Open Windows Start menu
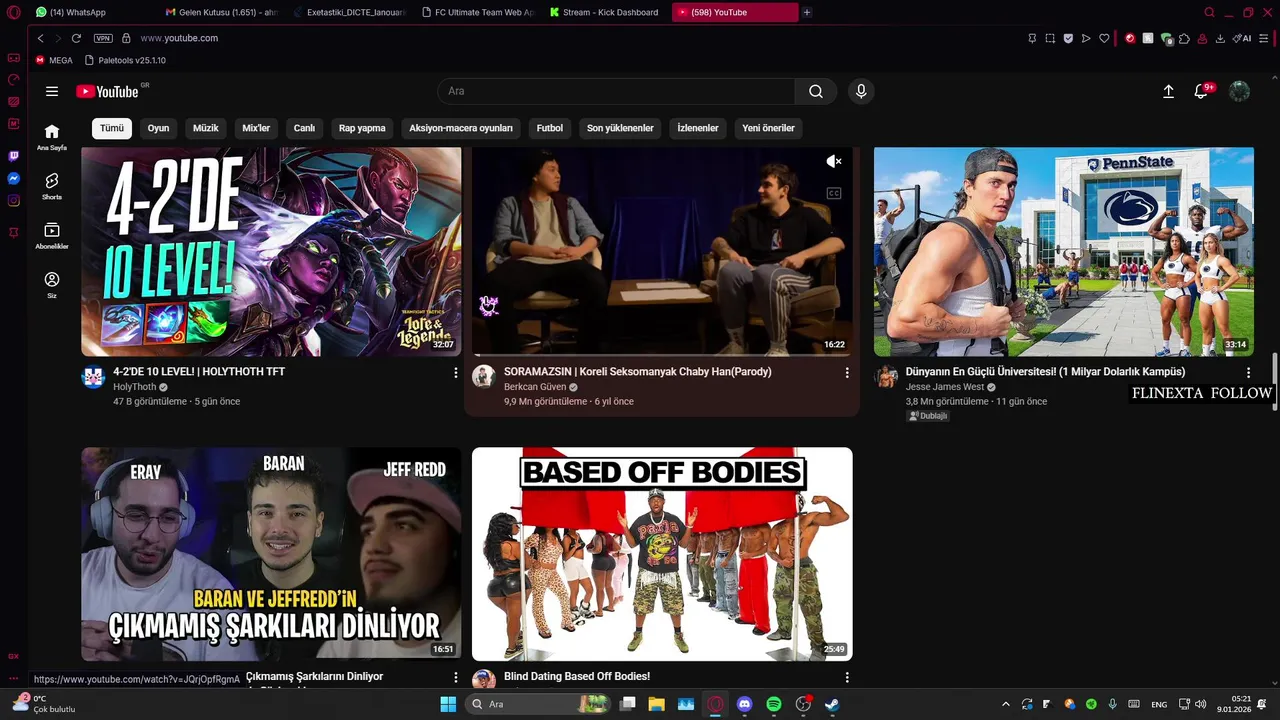Image resolution: width=1280 pixels, height=720 pixels. click(448, 704)
